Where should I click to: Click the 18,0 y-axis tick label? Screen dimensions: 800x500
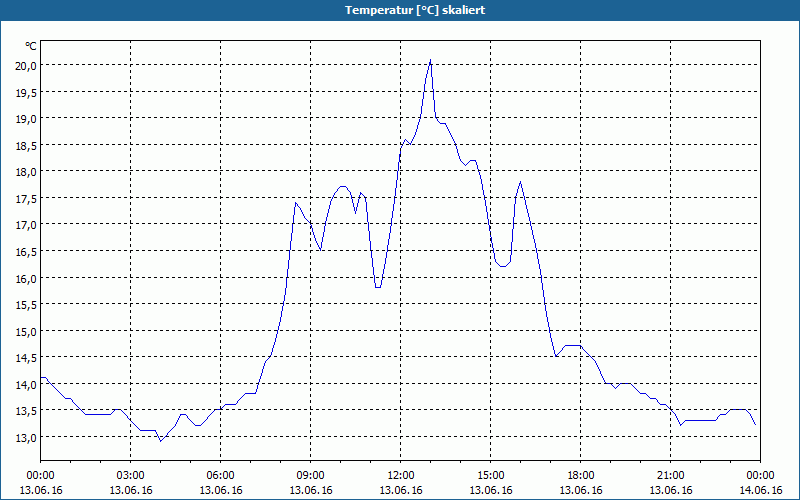[26, 171]
